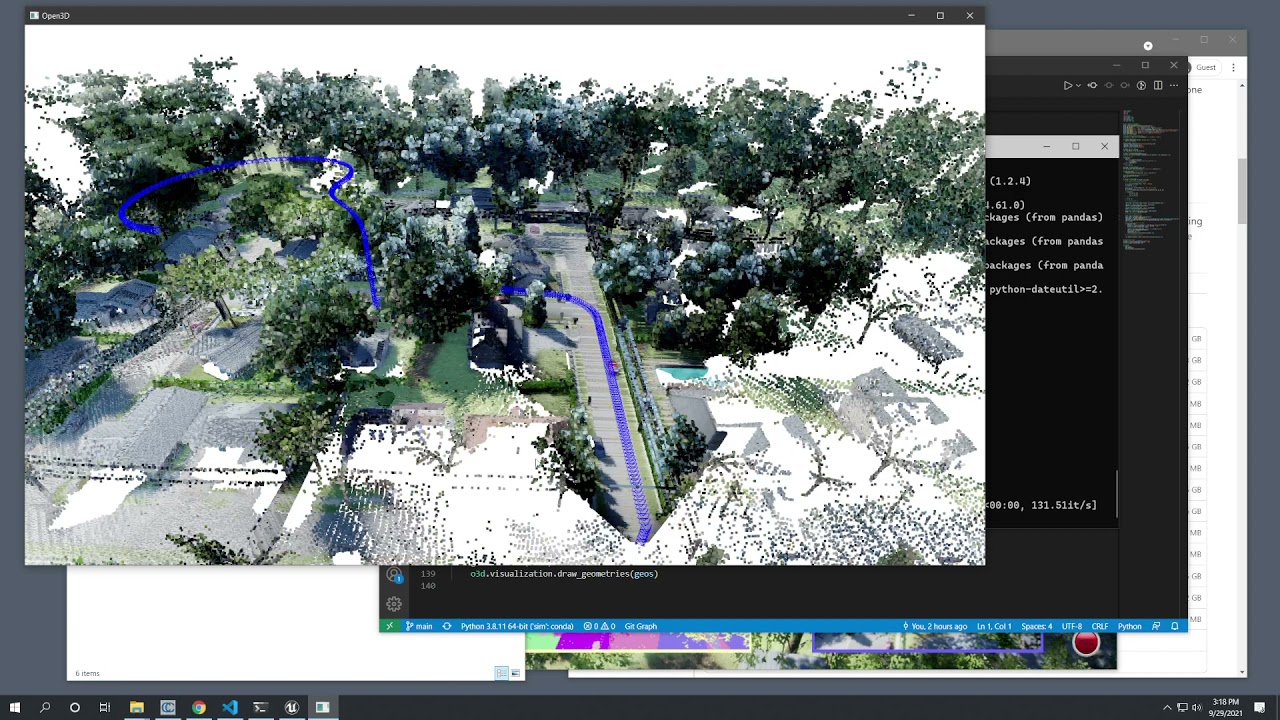
Task: Open Unreal Engine from the taskbar
Action: tap(291, 708)
